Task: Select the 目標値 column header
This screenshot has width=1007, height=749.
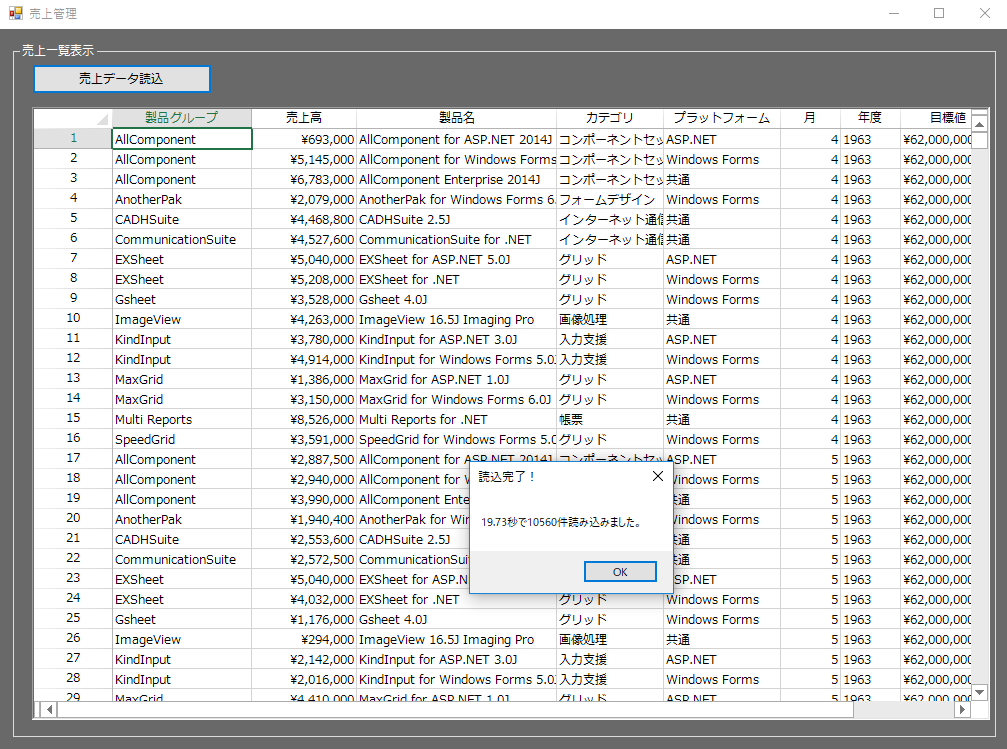Action: pos(936,118)
